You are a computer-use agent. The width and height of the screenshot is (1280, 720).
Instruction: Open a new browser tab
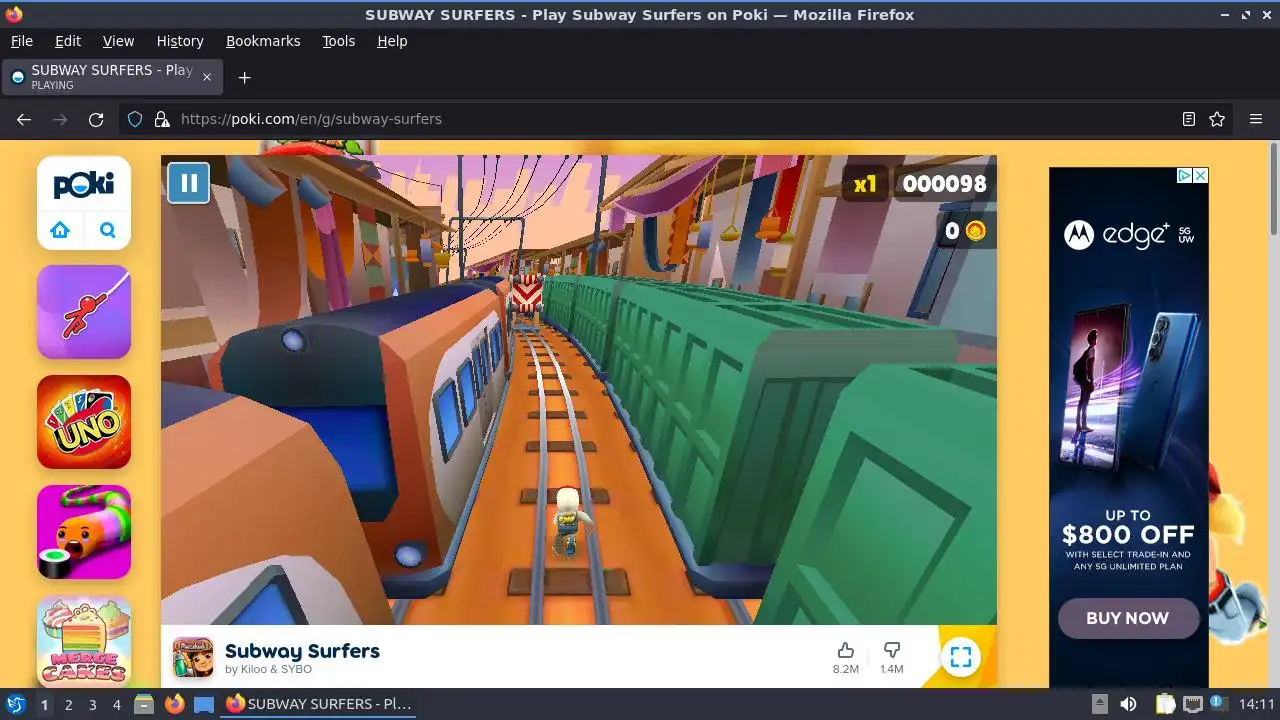(x=244, y=77)
